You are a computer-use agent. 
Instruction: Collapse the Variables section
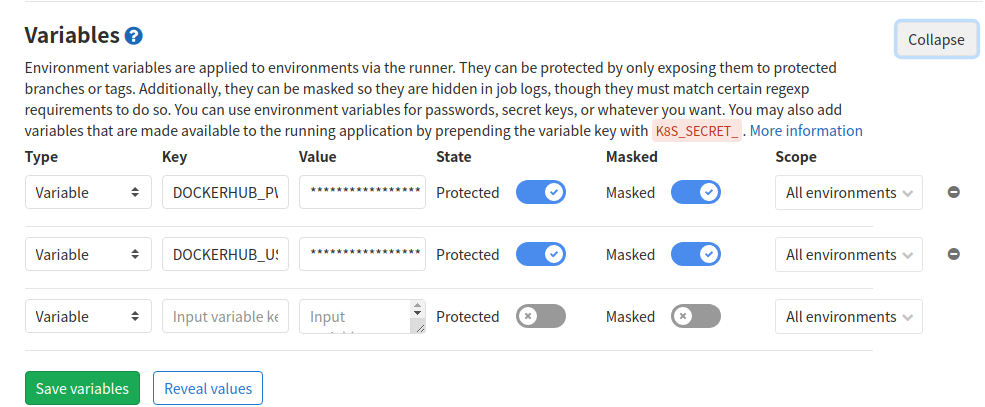(x=936, y=39)
